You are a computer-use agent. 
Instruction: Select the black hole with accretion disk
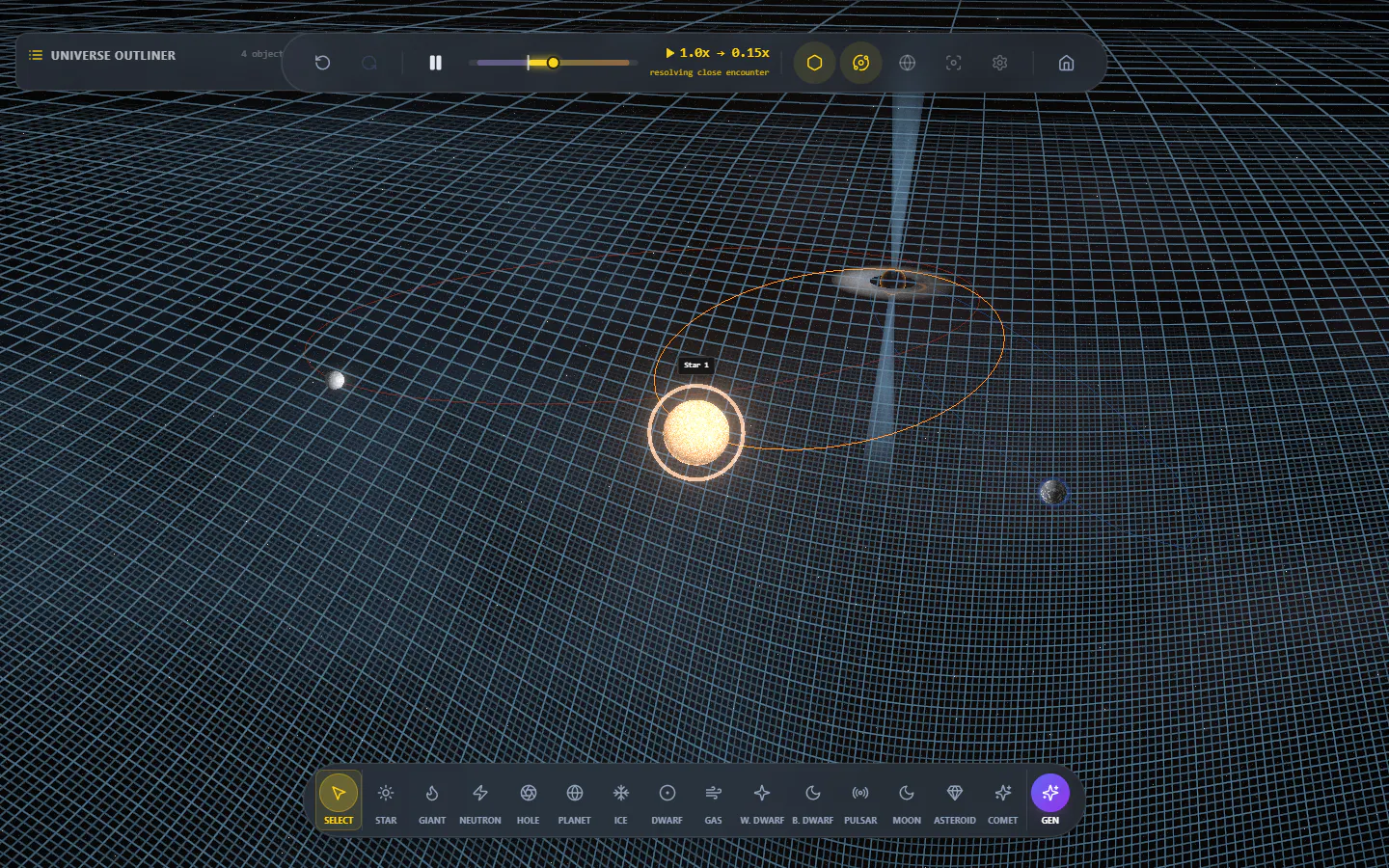click(x=892, y=281)
